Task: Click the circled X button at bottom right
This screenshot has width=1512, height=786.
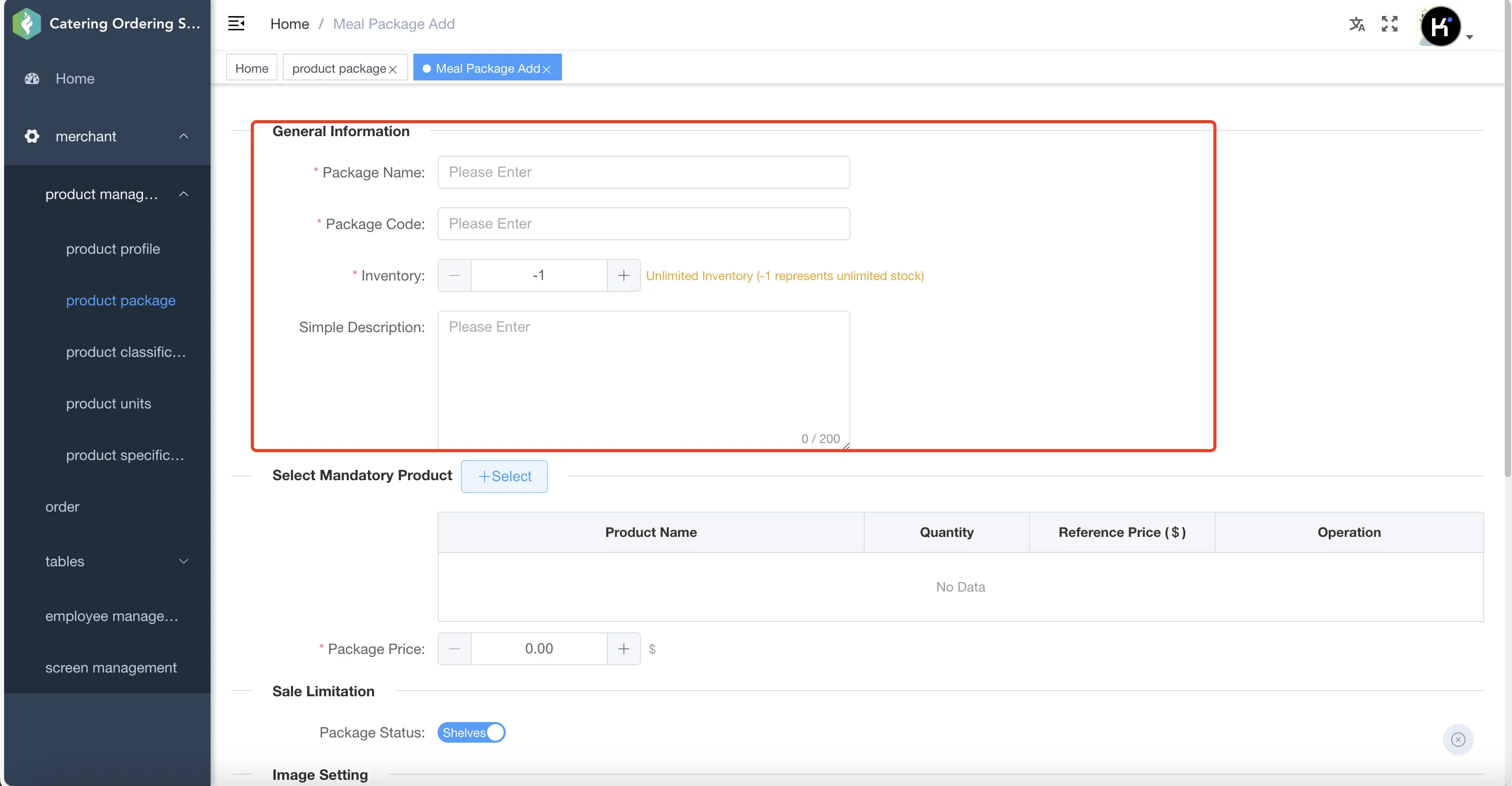Action: 1458,739
